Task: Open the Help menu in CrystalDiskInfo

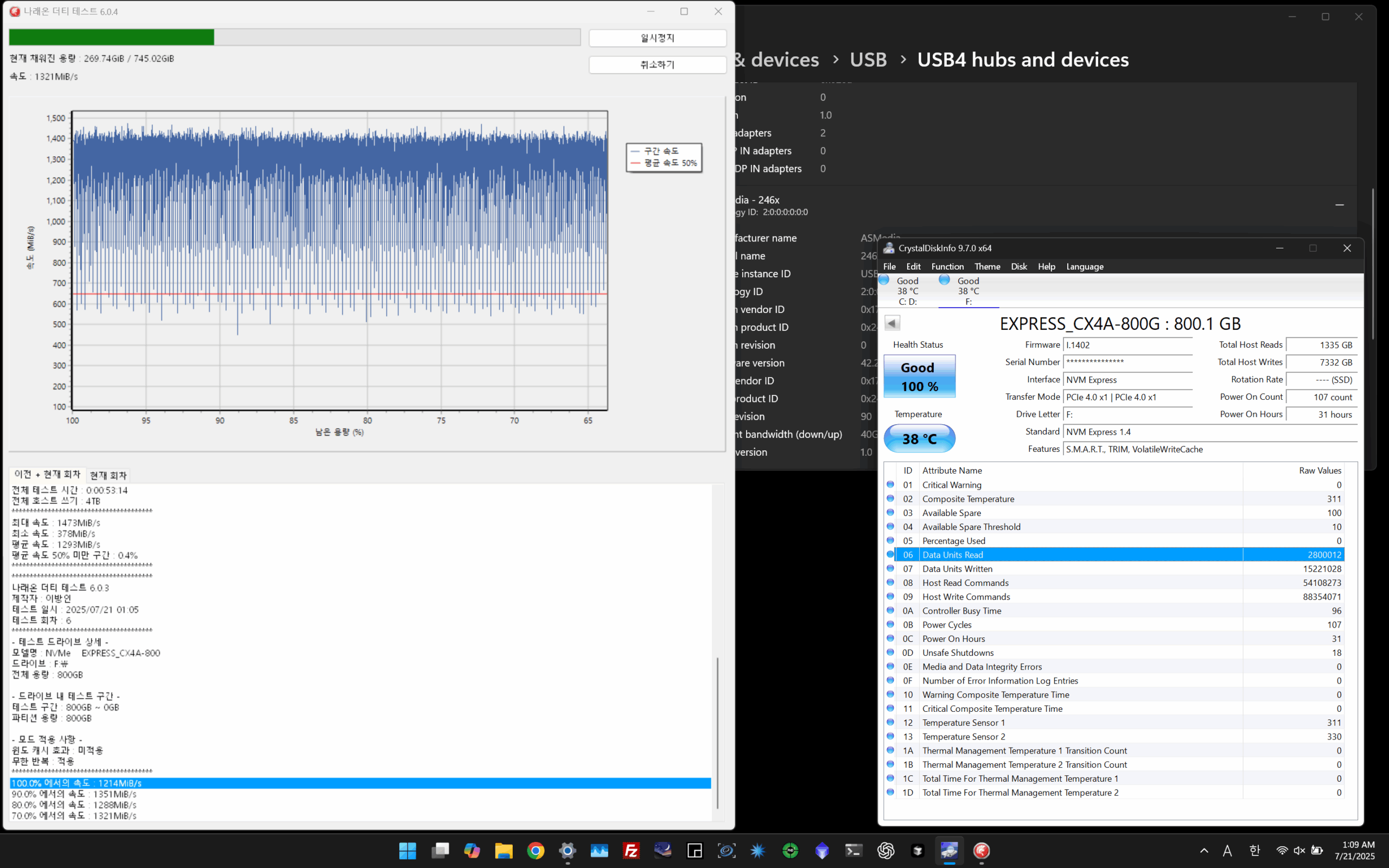Action: point(1046,266)
